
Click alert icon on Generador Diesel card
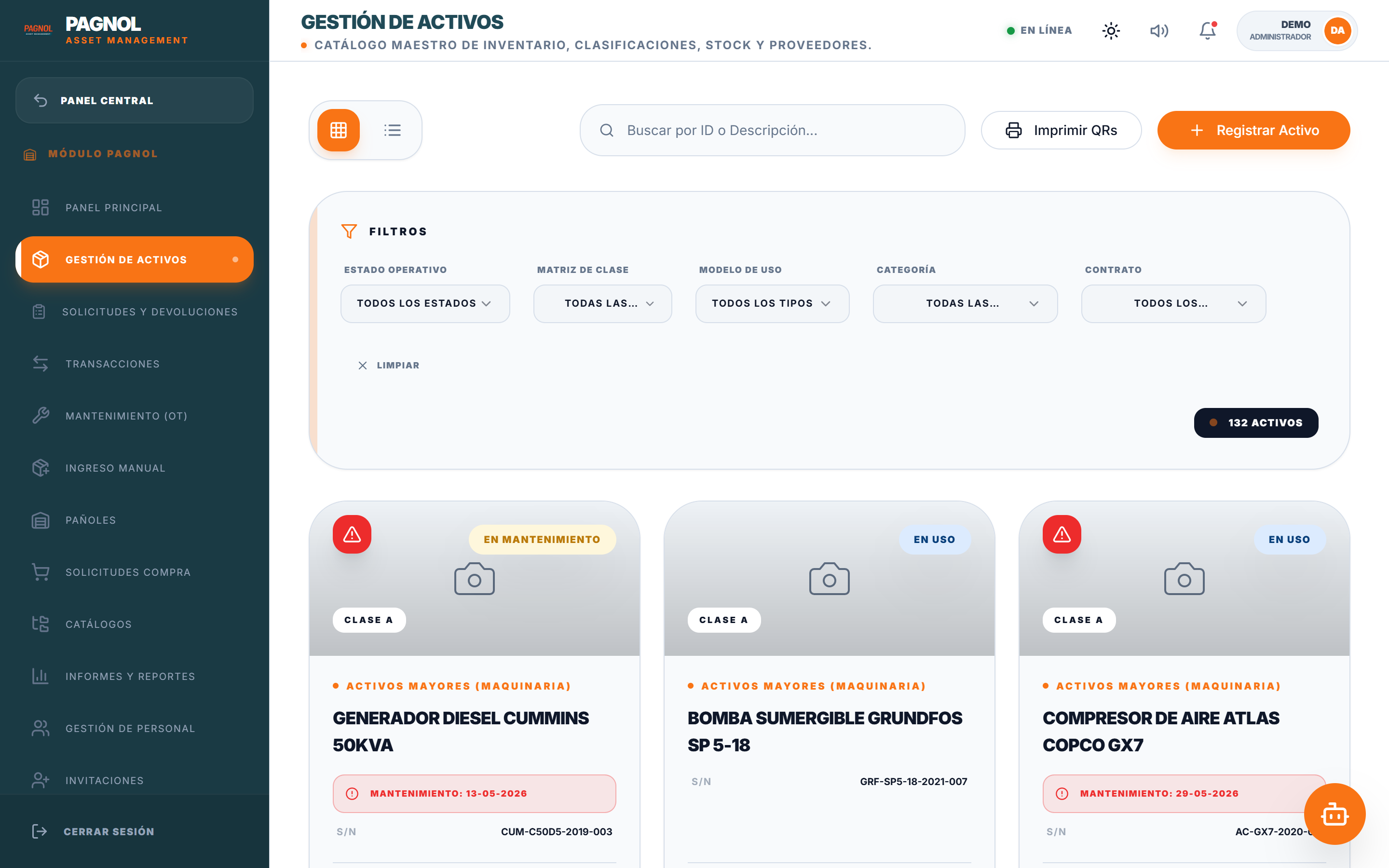[x=352, y=534]
